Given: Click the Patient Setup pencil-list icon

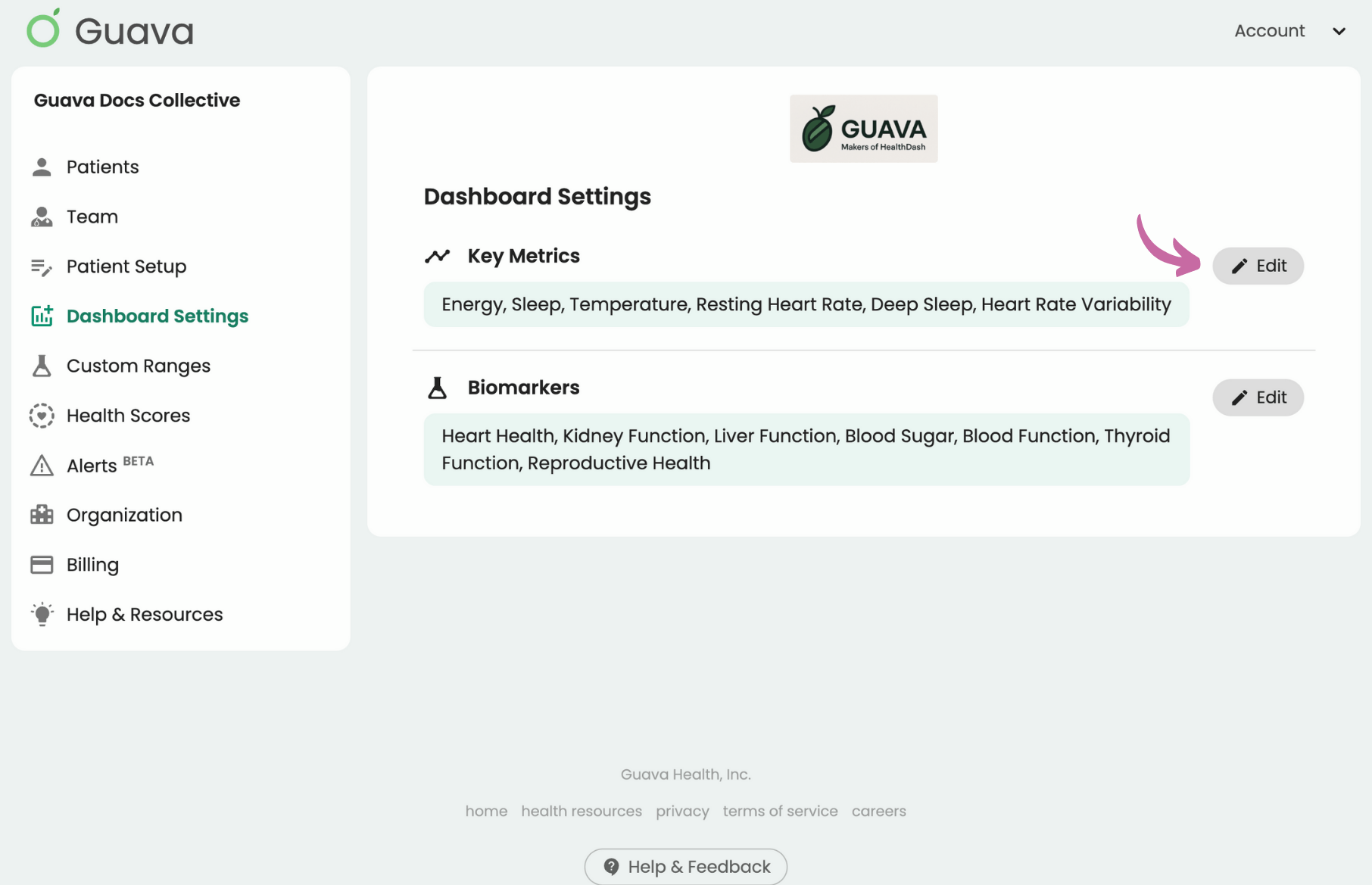Looking at the screenshot, I should pyautogui.click(x=42, y=266).
